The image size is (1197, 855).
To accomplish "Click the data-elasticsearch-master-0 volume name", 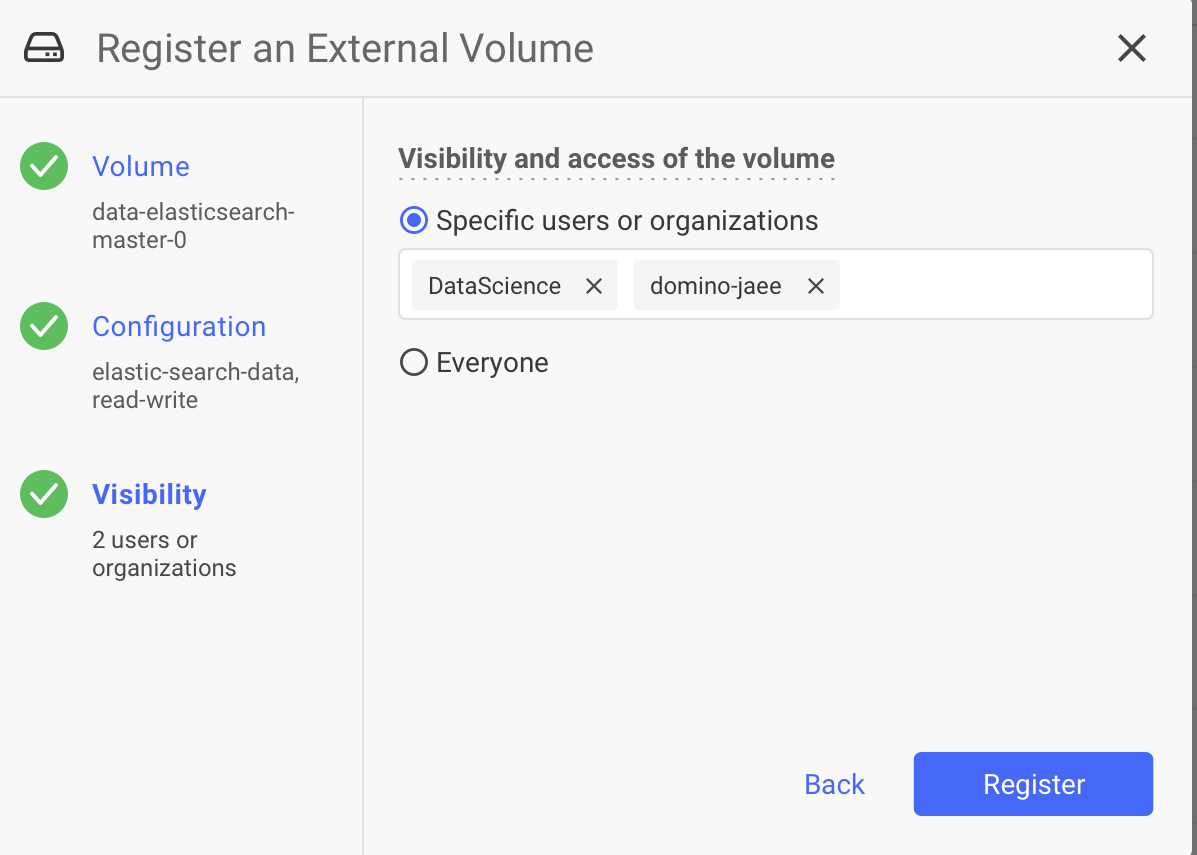I will [x=193, y=226].
